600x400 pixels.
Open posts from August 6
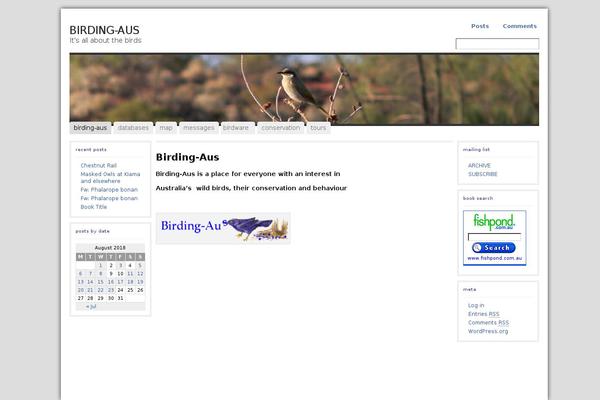[80, 274]
